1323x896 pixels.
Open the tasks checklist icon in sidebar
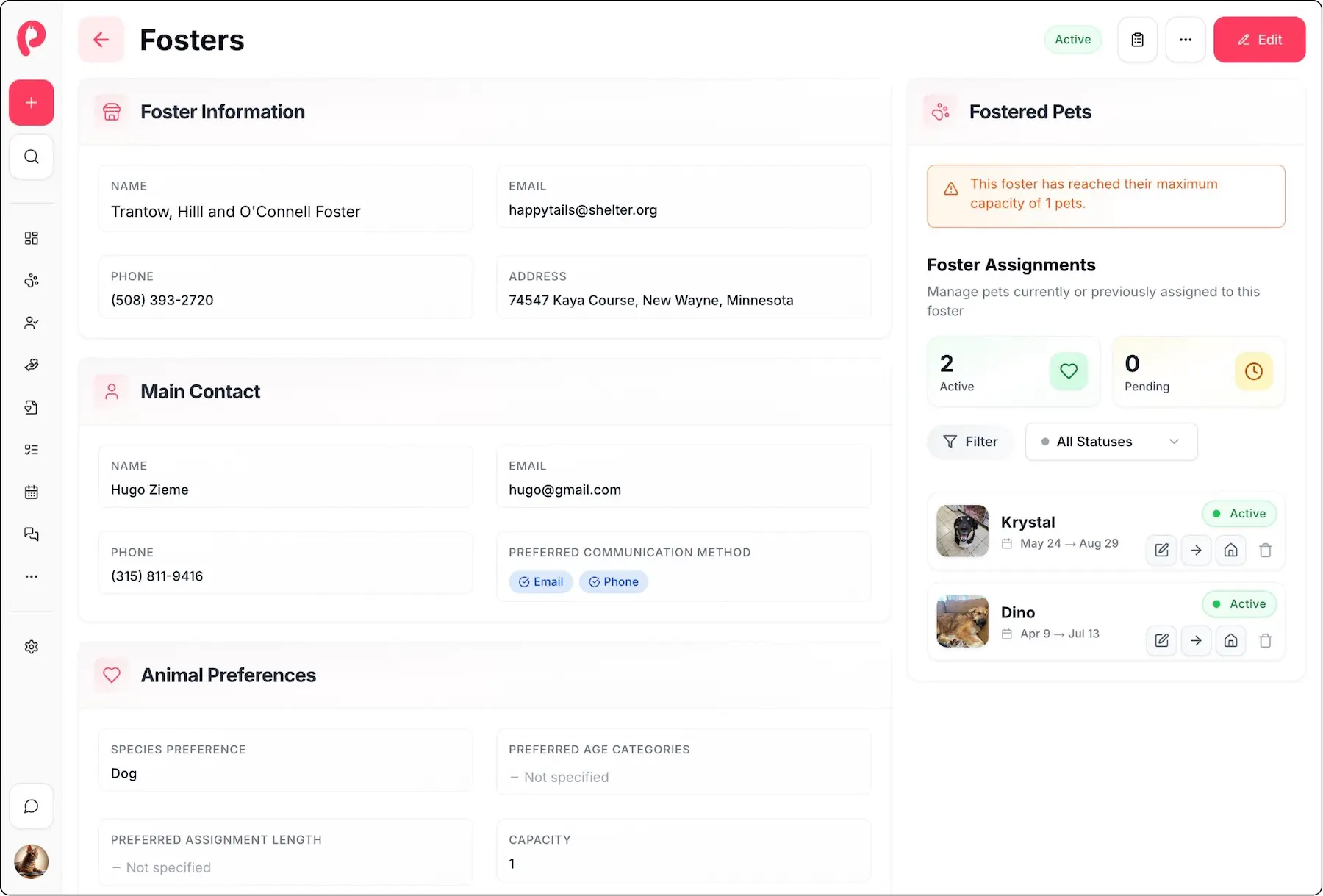[31, 449]
